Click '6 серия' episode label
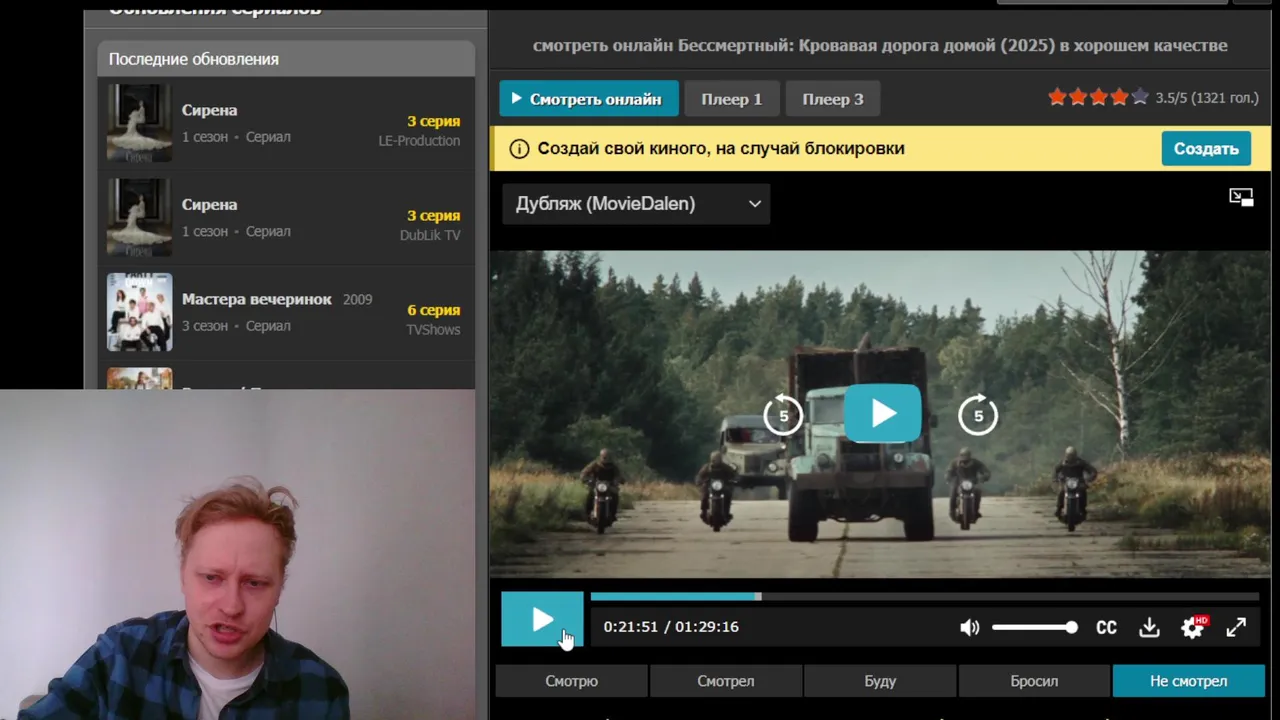 (x=433, y=310)
